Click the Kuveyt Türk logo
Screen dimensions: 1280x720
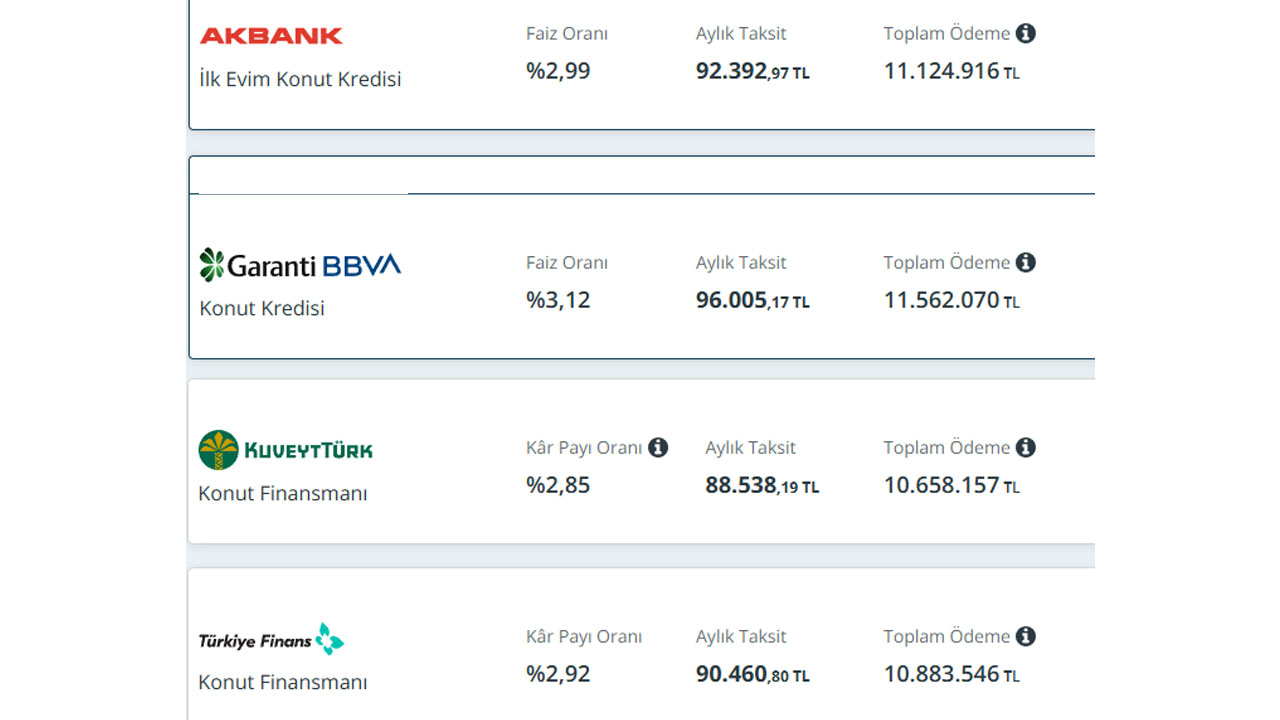(x=285, y=450)
